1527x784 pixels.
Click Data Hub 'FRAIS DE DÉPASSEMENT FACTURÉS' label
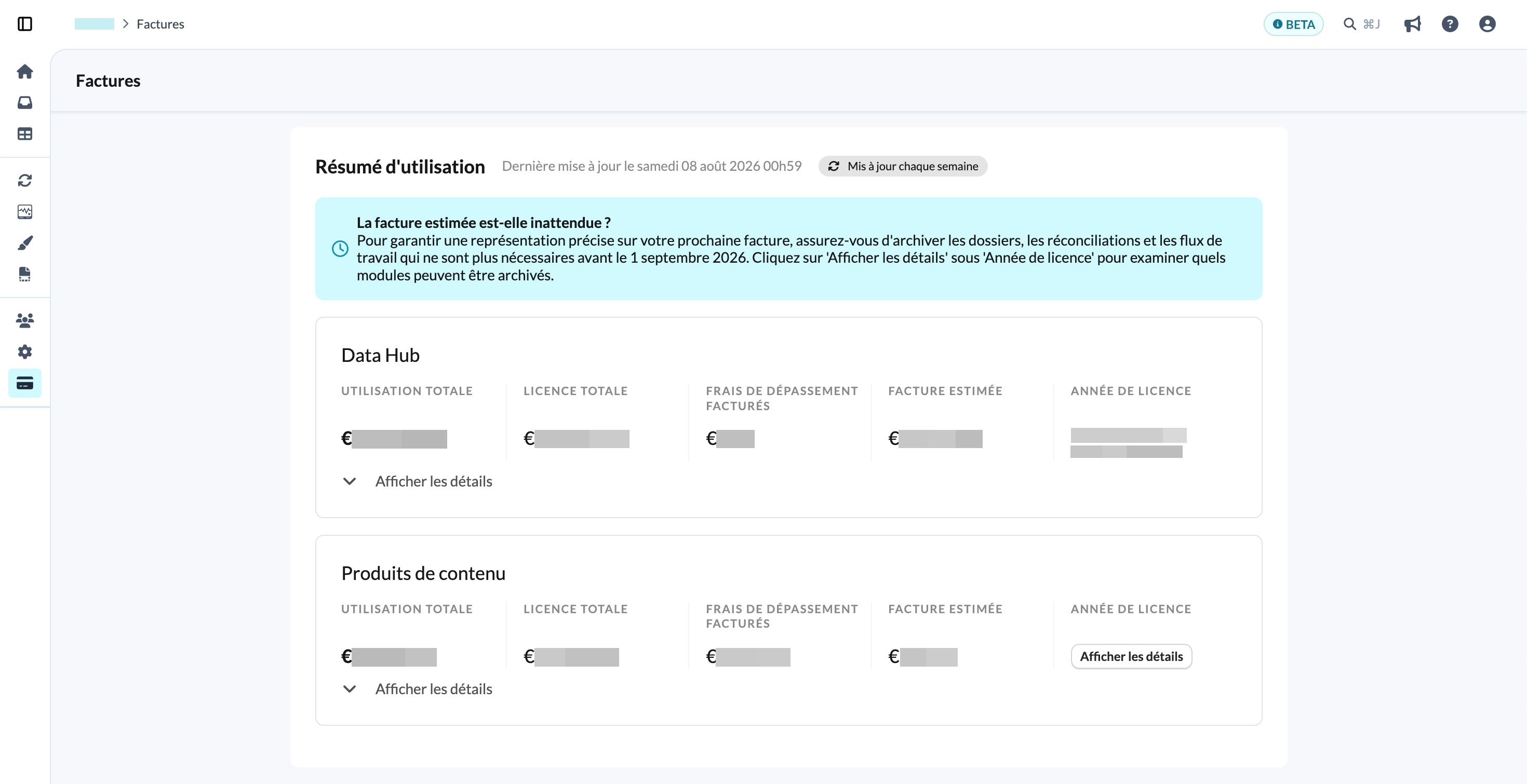[x=782, y=399]
